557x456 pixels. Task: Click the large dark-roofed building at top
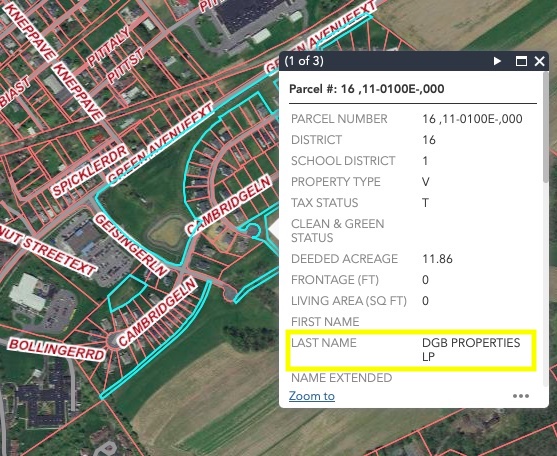[250, 14]
